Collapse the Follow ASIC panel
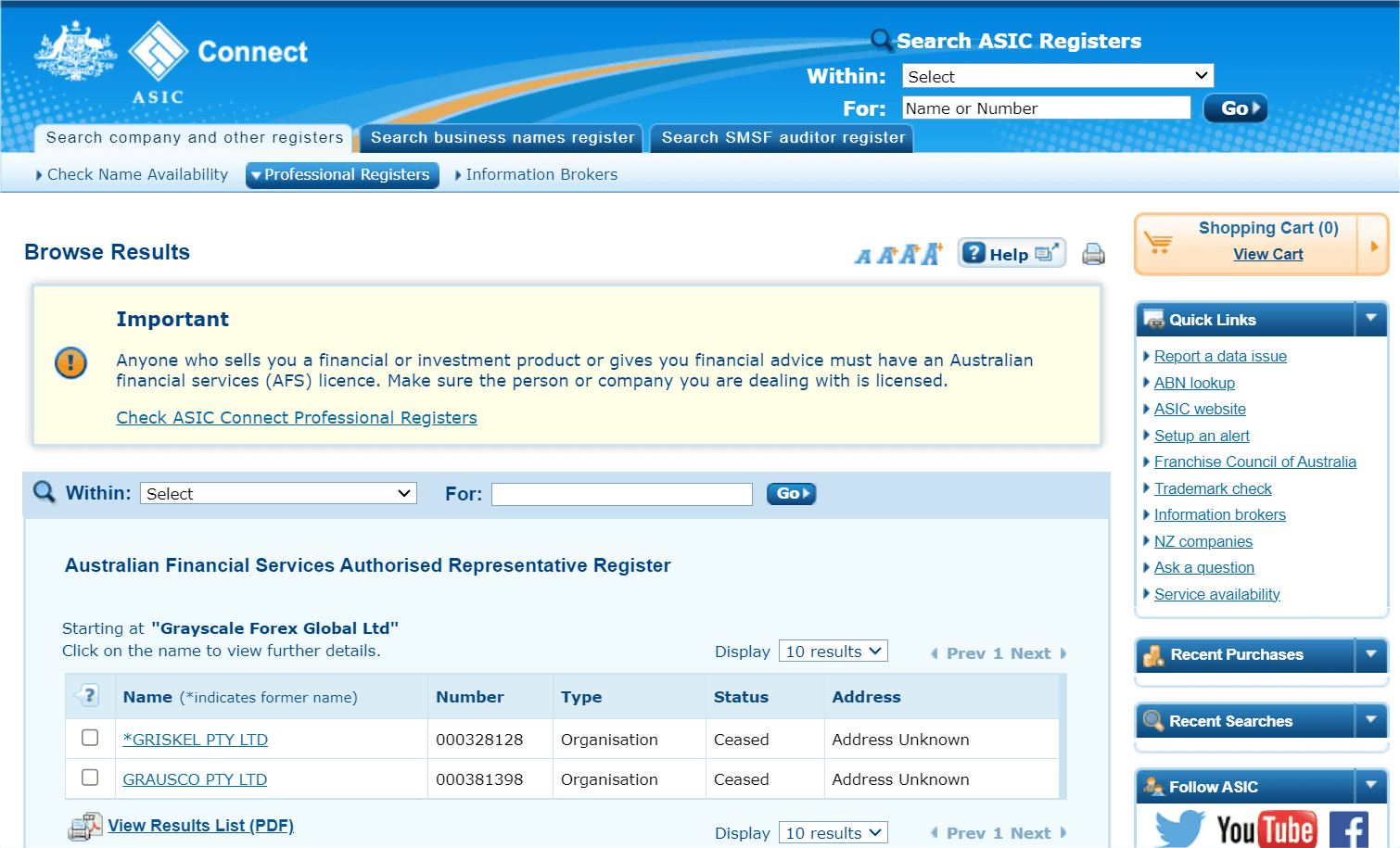1400x848 pixels. coord(1370,786)
